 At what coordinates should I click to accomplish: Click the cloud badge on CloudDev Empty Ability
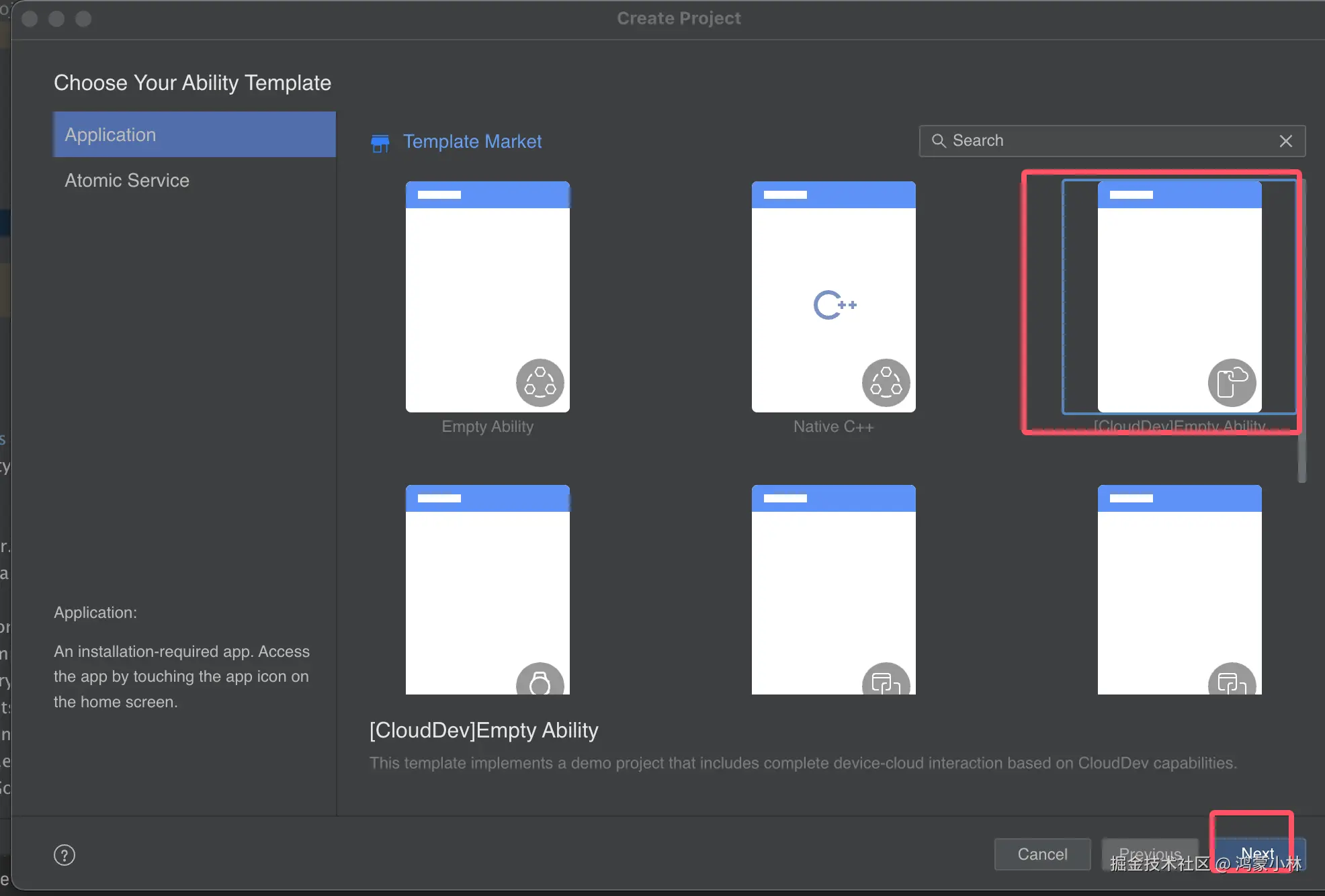tap(1232, 383)
